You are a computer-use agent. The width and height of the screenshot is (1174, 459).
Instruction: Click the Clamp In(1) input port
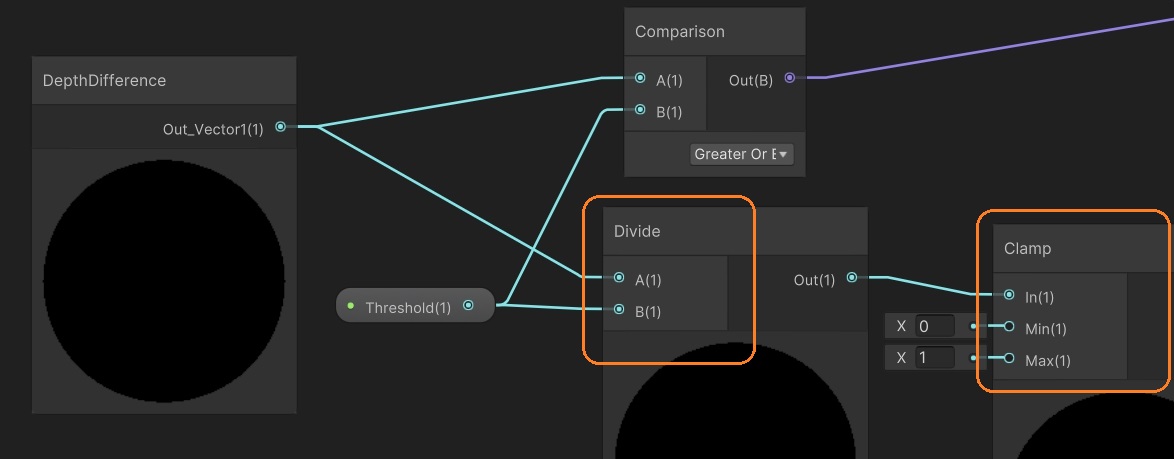(x=1009, y=295)
